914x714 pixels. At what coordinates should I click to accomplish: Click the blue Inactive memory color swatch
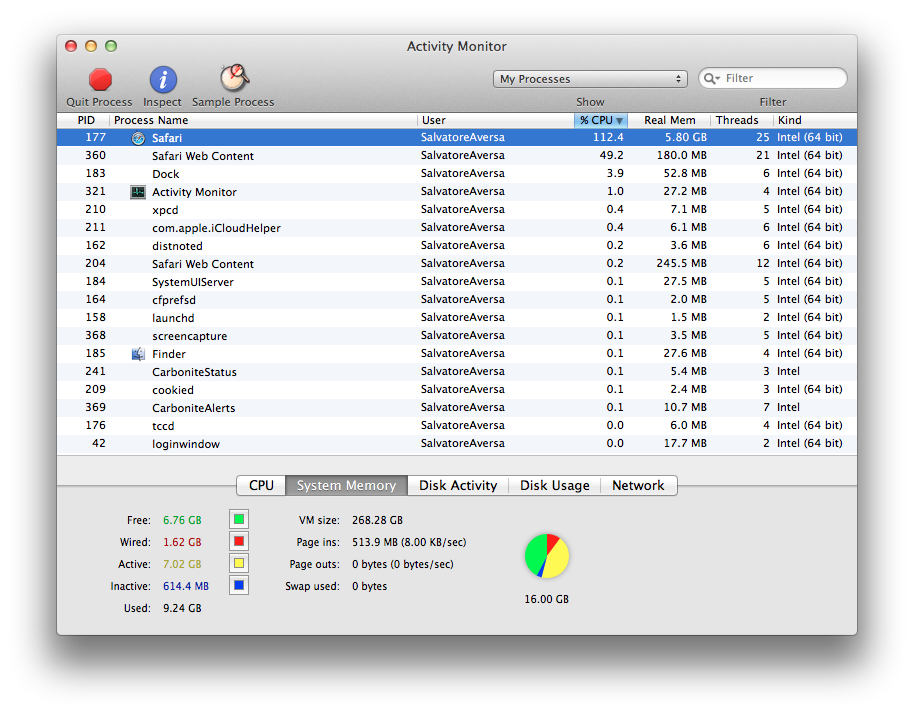[x=239, y=585]
